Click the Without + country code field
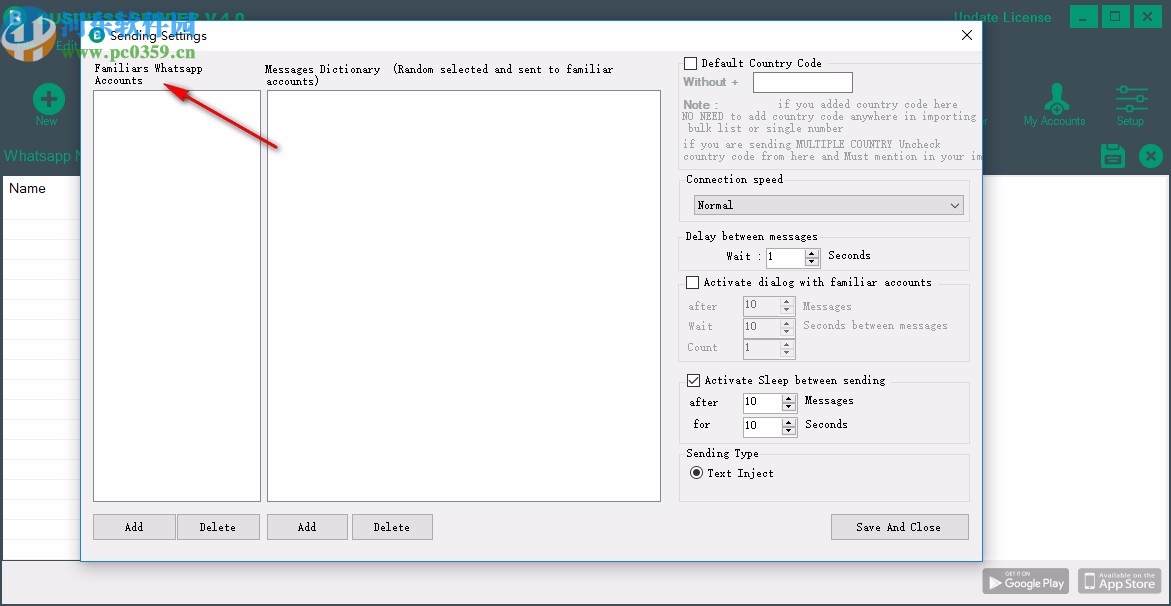 [x=802, y=82]
